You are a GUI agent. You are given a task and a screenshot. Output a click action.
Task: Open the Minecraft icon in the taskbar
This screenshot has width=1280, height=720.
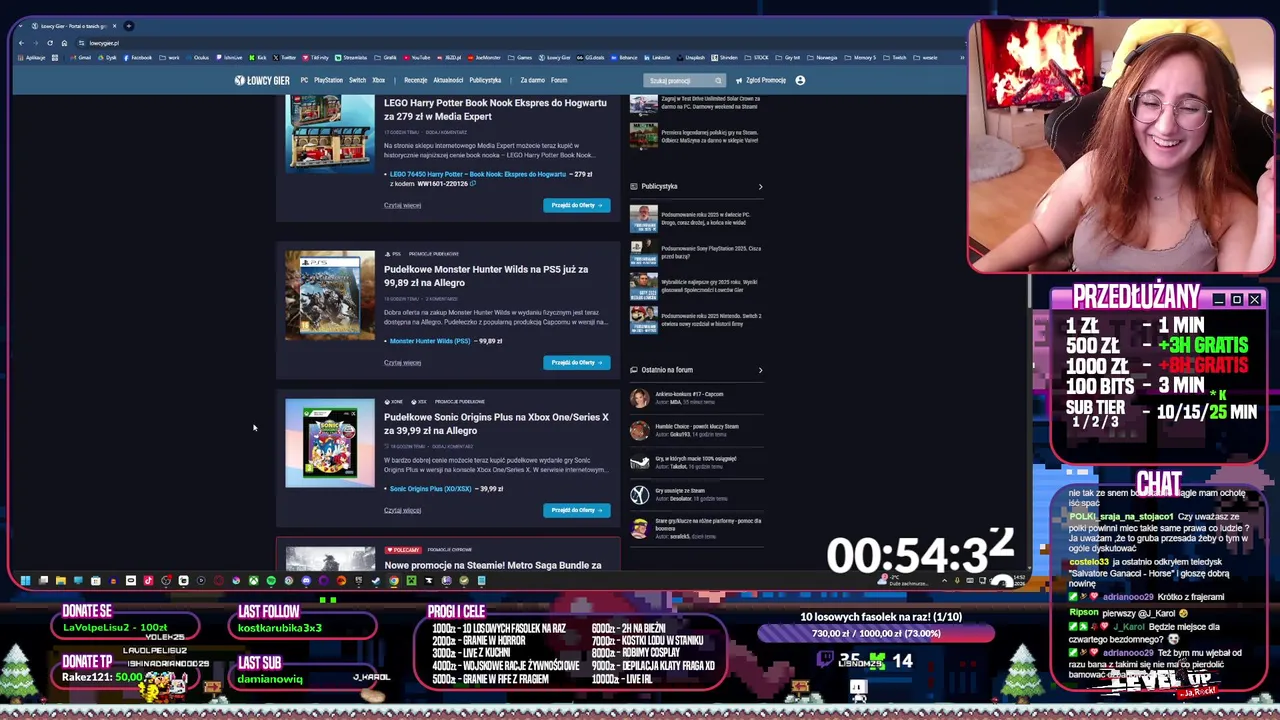pyautogui.click(x=411, y=580)
